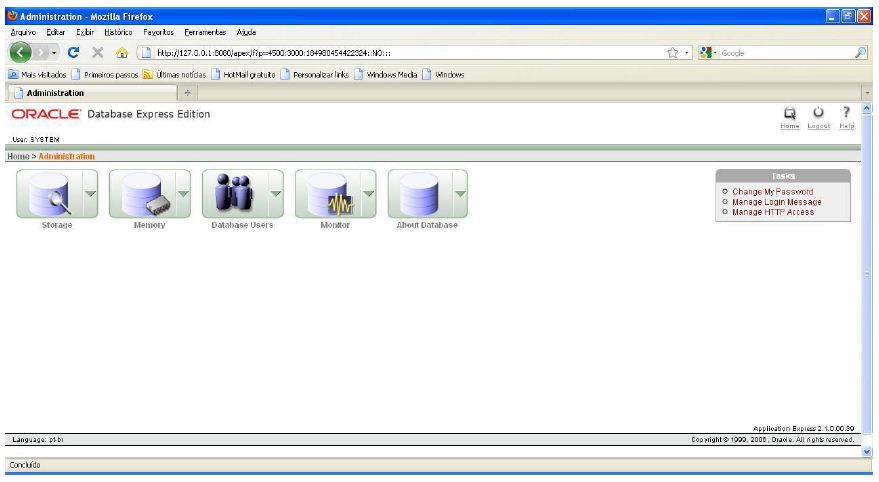Click the Firefox back button
879x482 pixels.
pos(20,53)
